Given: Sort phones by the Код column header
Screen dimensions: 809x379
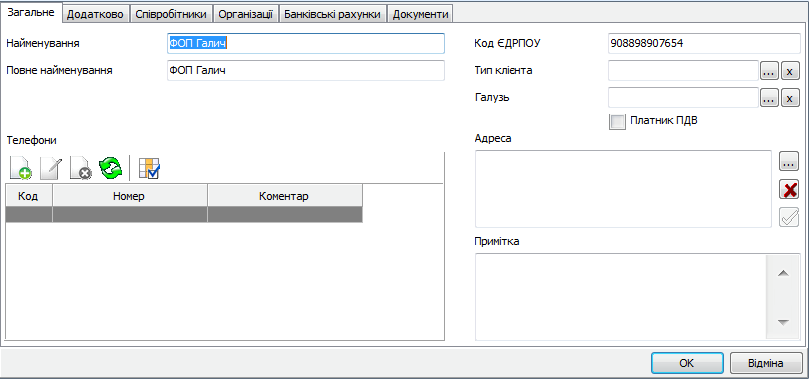Looking at the screenshot, I should point(29,196).
